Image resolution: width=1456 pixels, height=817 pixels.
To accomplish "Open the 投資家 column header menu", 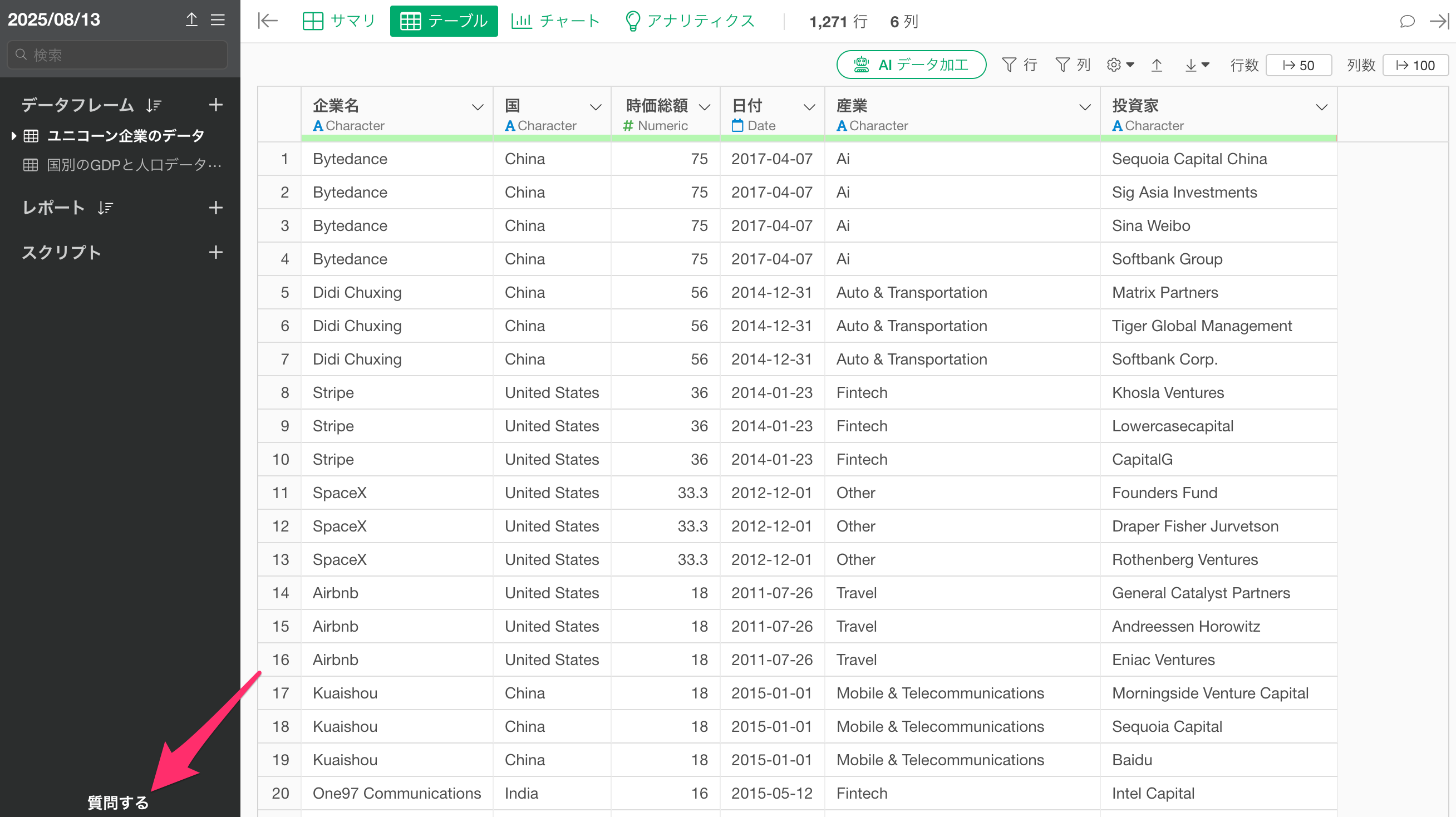I will (x=1321, y=107).
